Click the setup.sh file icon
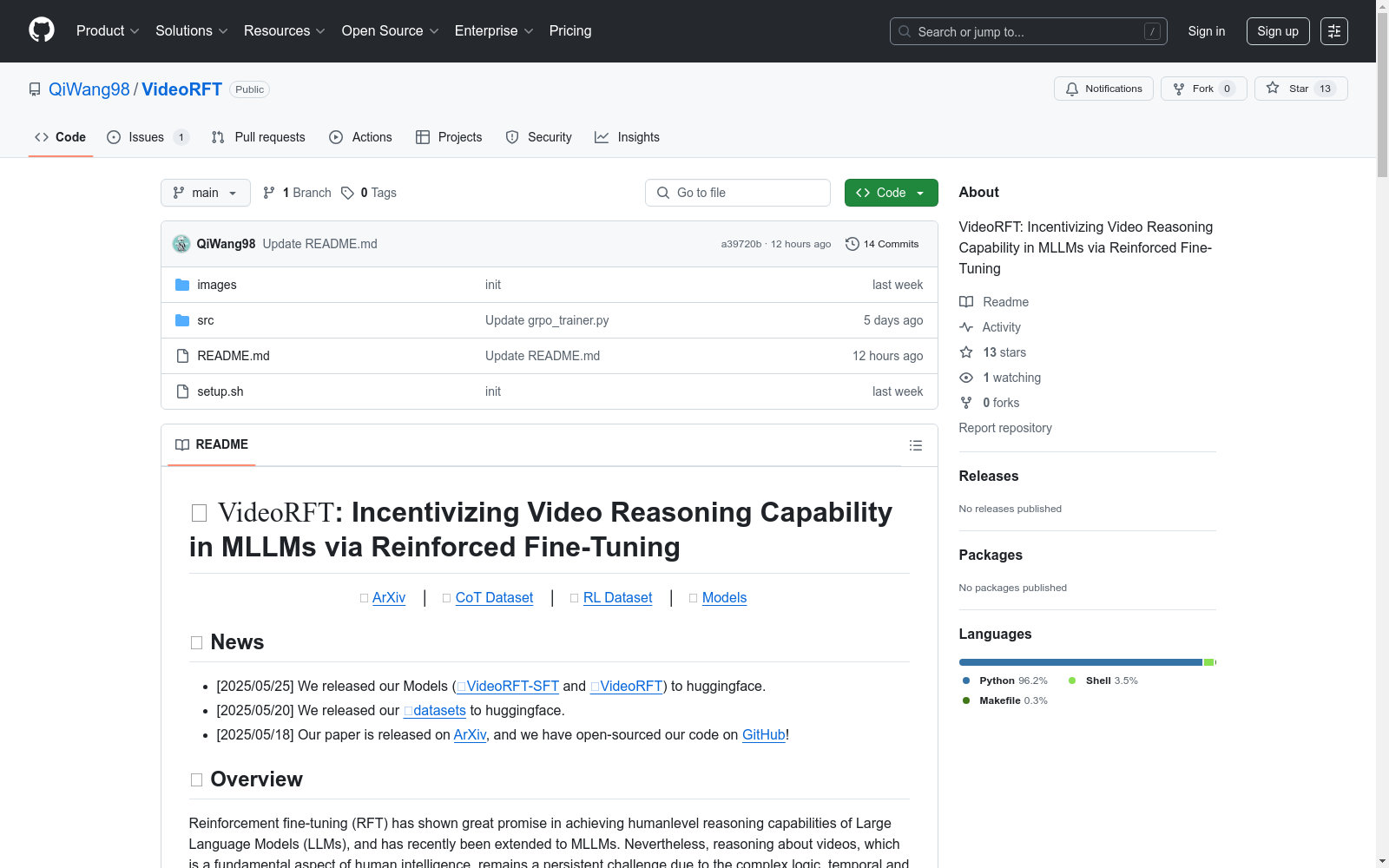 182,391
